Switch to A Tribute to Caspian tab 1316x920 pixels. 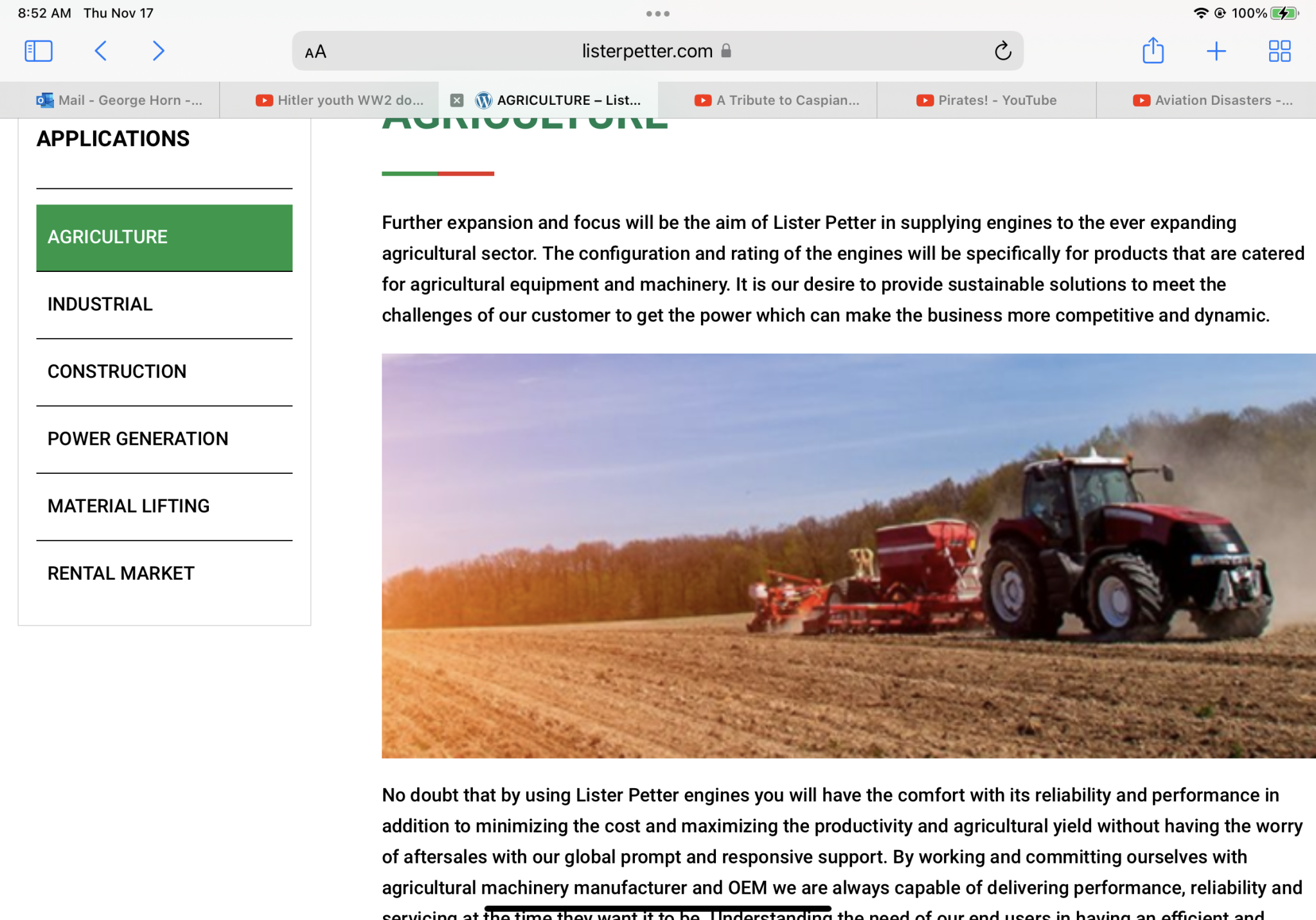(x=767, y=100)
